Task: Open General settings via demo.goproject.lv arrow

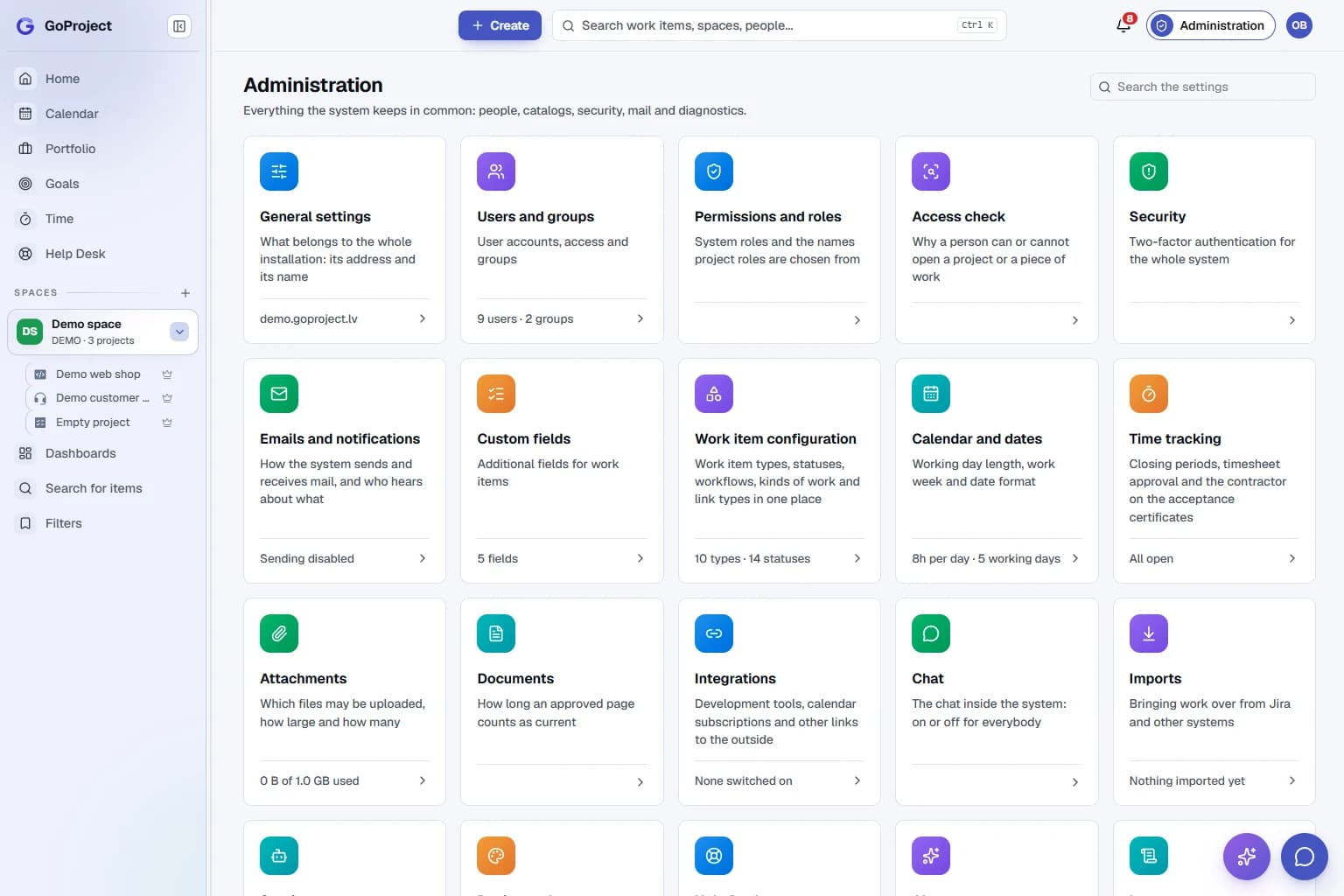Action: point(423,318)
